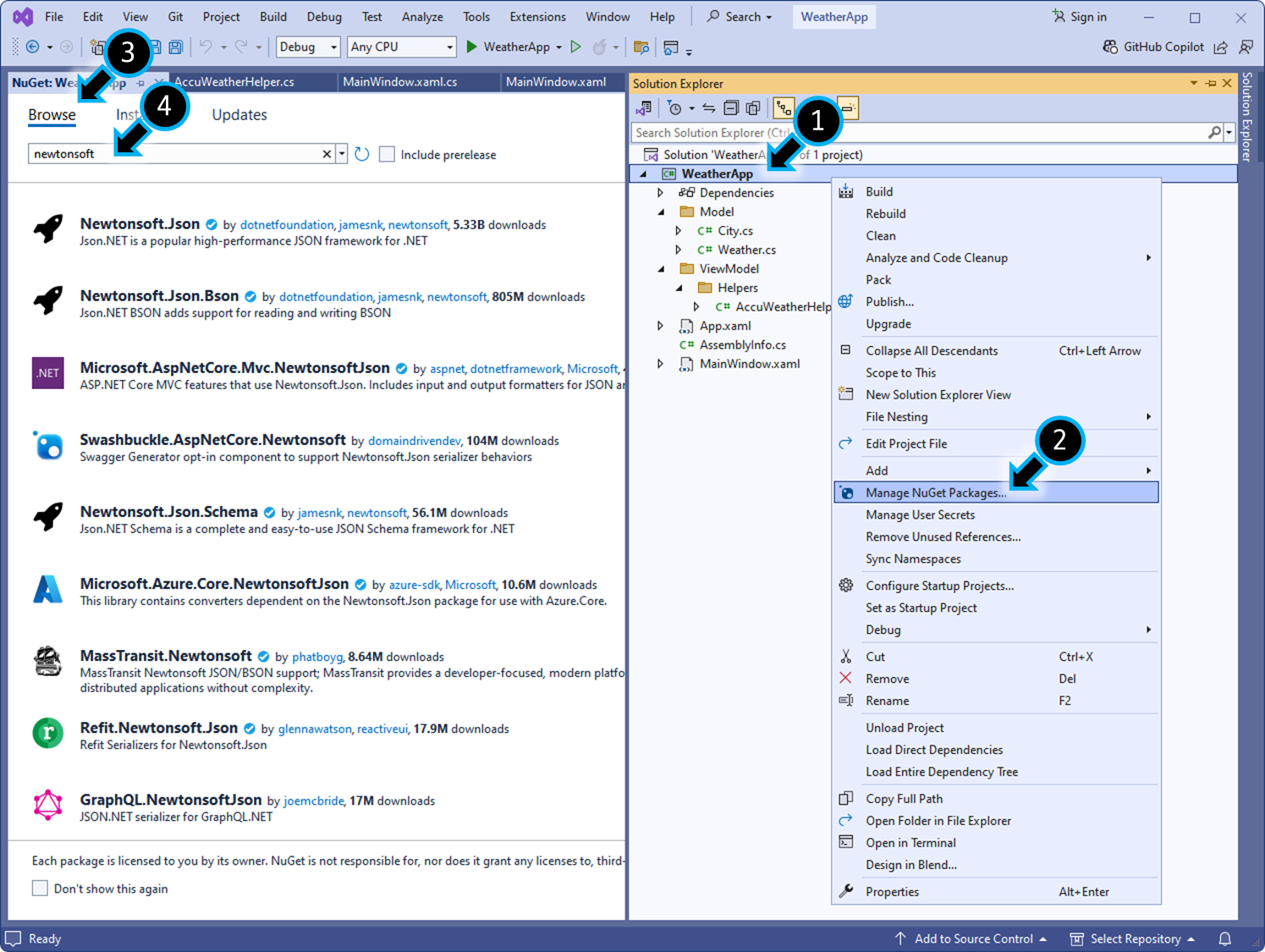1265x952 pixels.
Task: Switch views icon in Solution Explorer toolbar
Action: pos(645,108)
